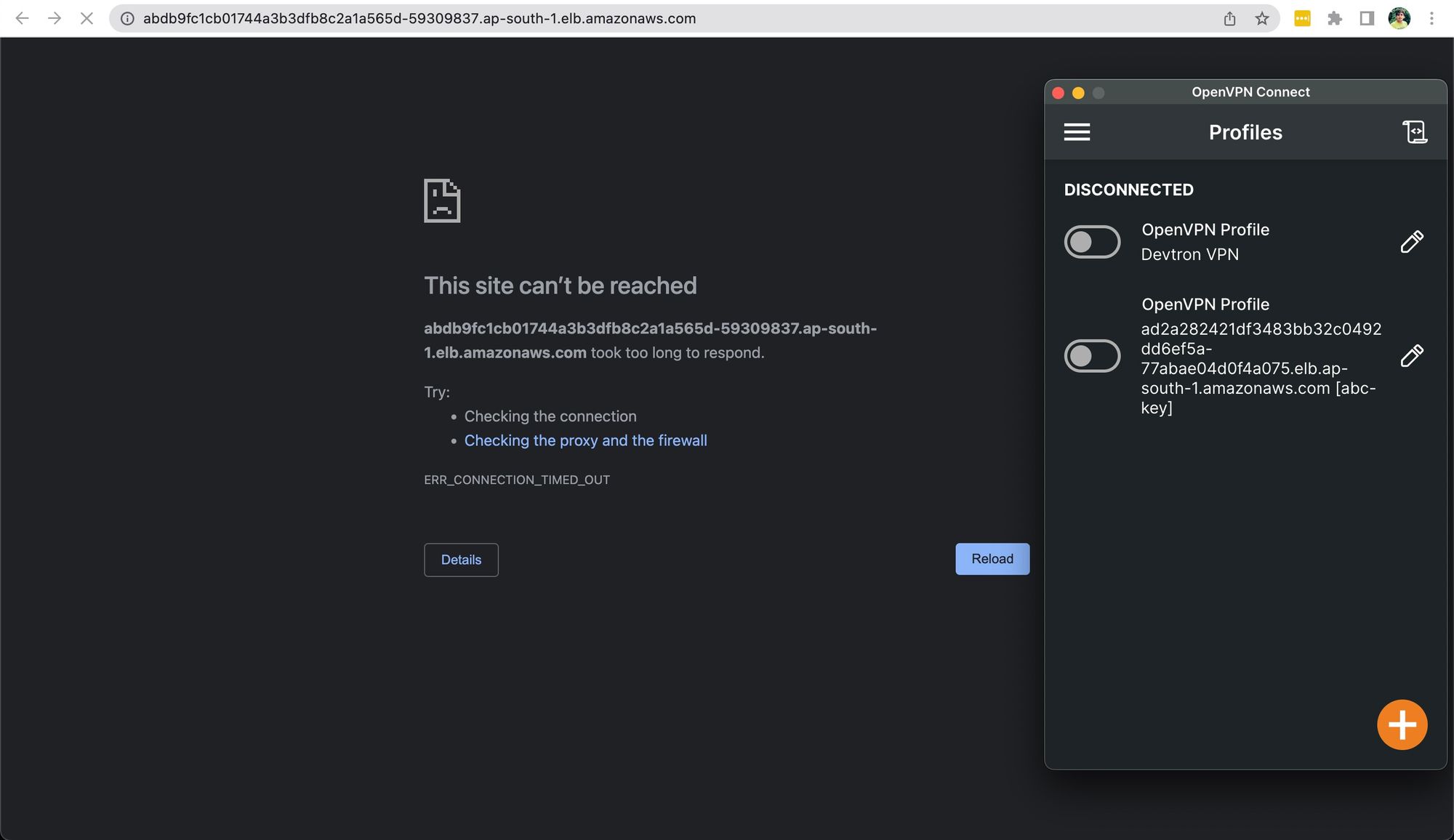Viewport: 1454px width, 840px height.
Task: Toggle the Devtron VPN profile switch
Action: [x=1092, y=241]
